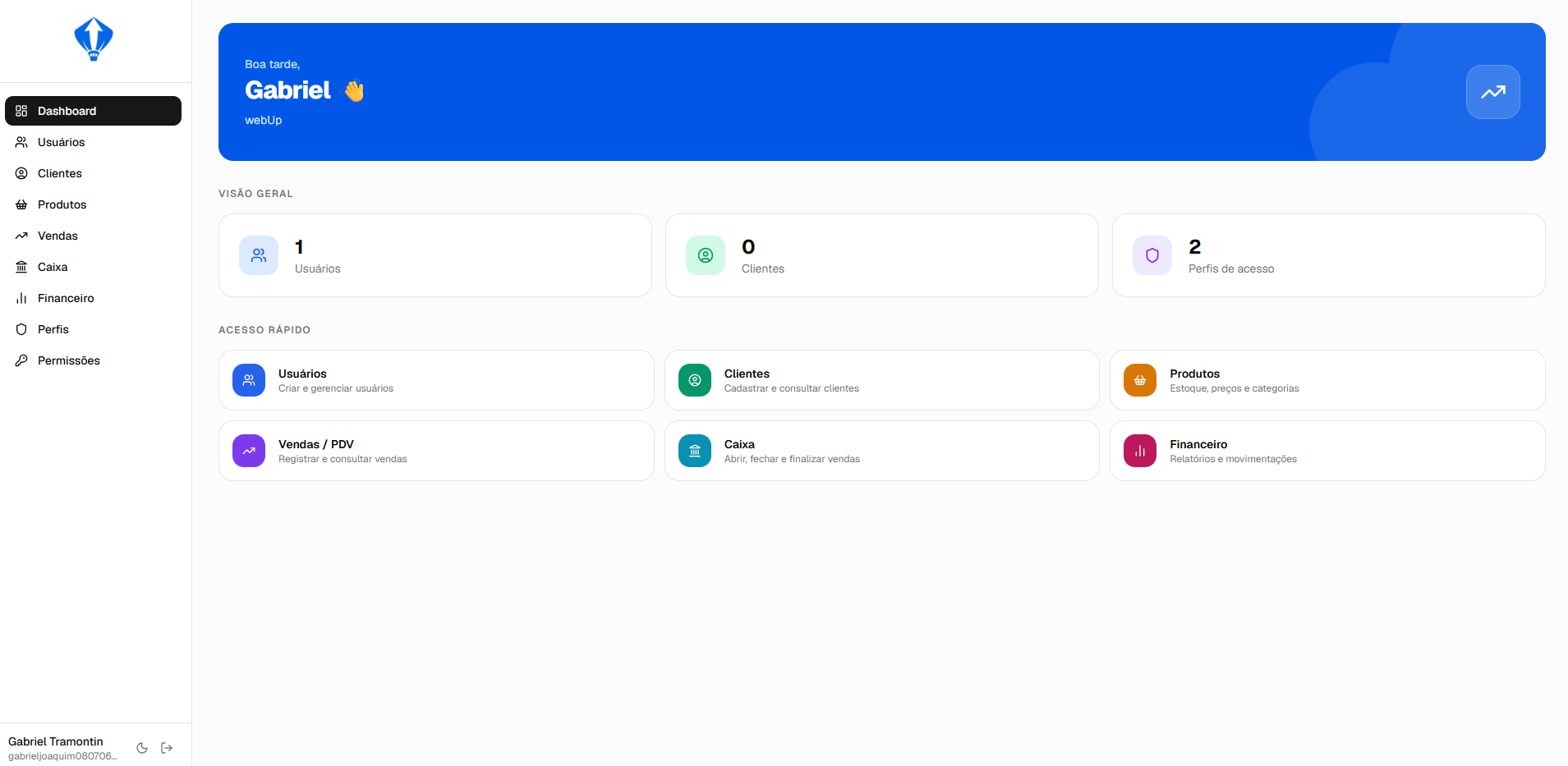
Task: Open Caixa in the sidebar menu
Action: (x=93, y=267)
